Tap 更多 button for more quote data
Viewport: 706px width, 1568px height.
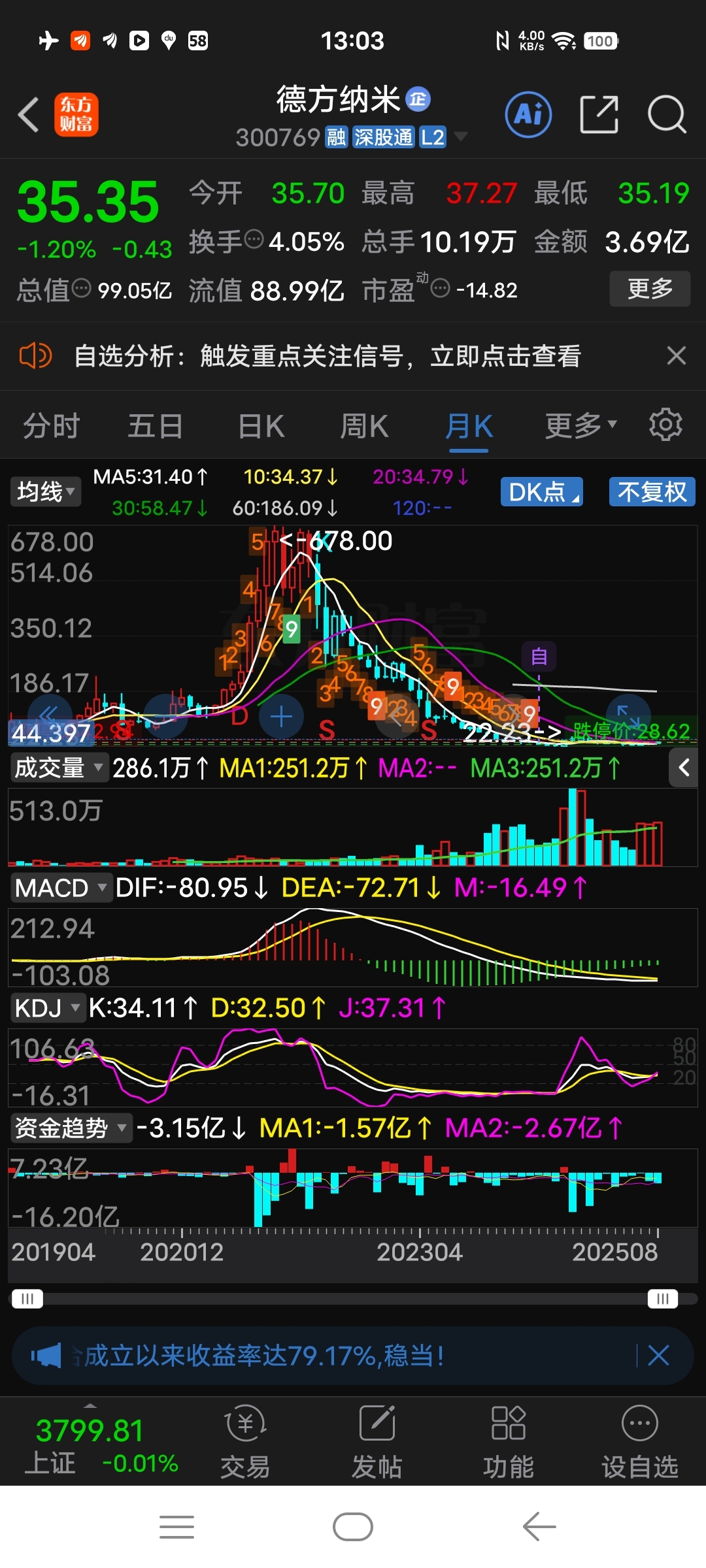coord(650,288)
